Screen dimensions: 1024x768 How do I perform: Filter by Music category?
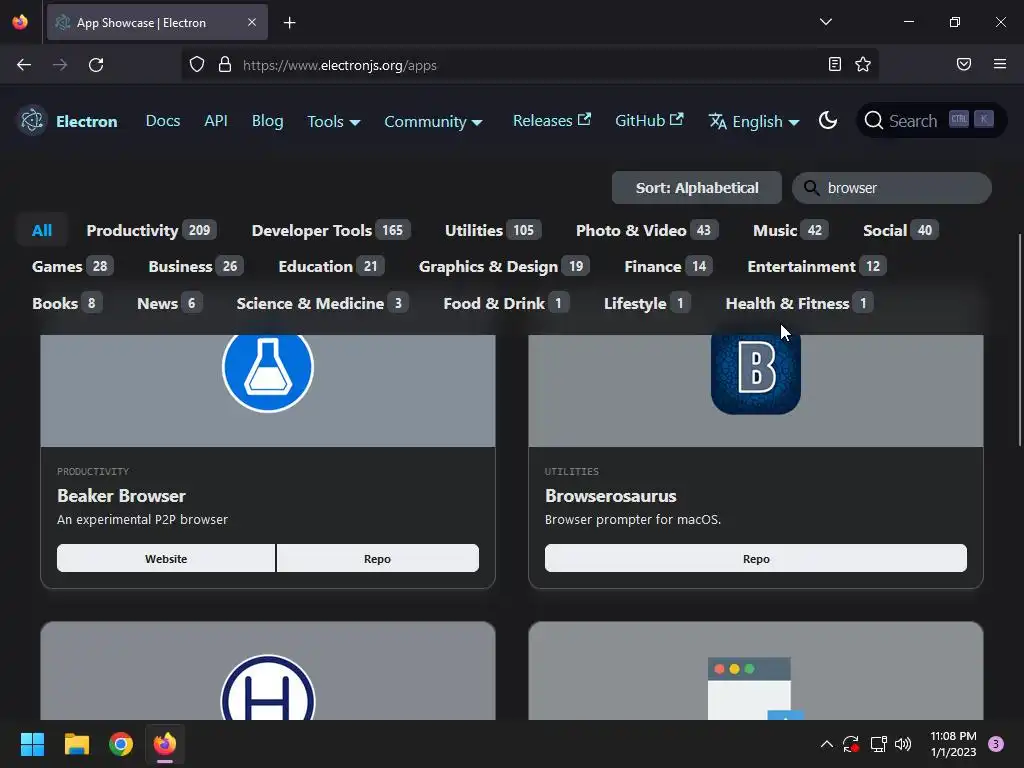coord(790,230)
